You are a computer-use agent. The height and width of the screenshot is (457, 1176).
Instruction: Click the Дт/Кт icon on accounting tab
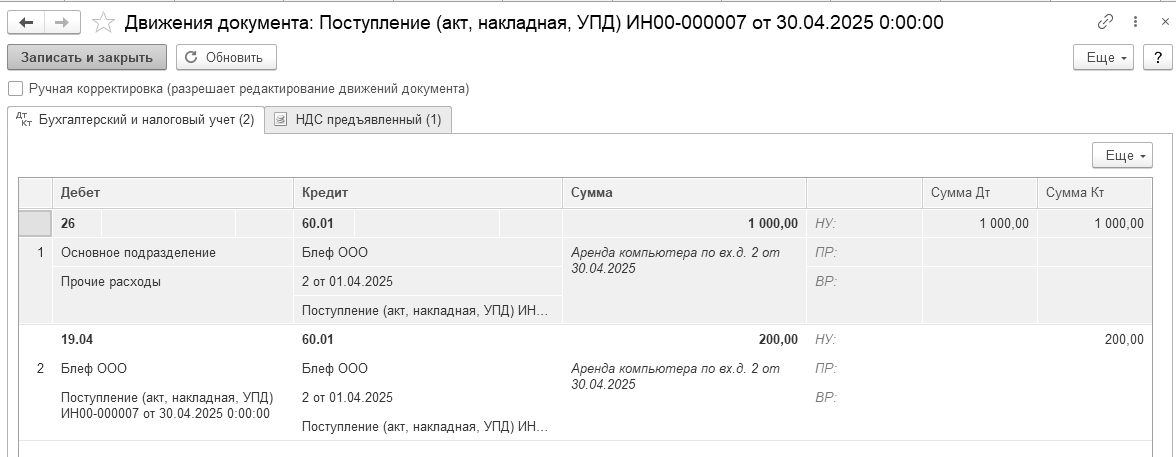click(x=23, y=119)
